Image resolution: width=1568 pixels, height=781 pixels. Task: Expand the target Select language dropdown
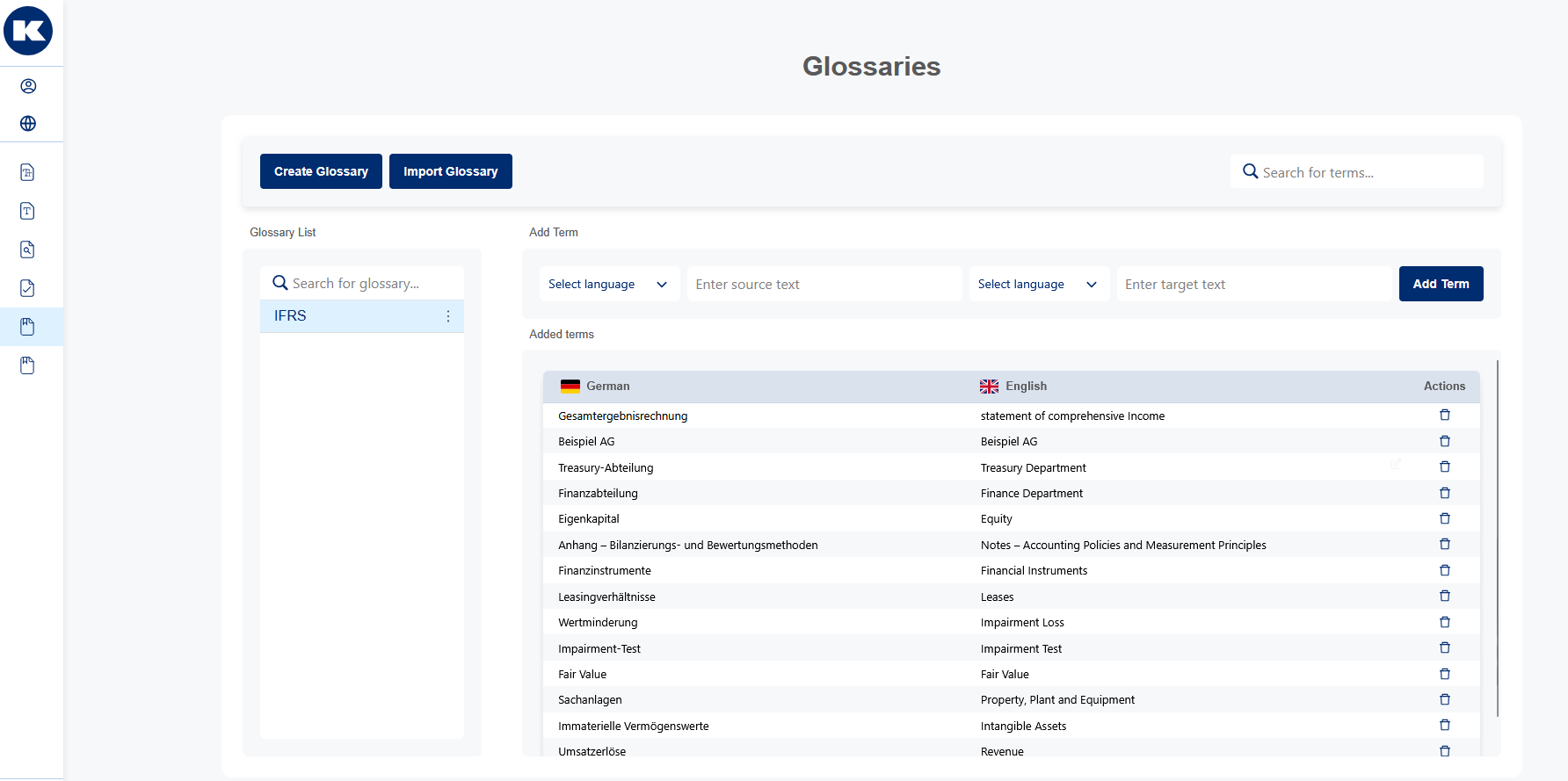(x=1037, y=285)
